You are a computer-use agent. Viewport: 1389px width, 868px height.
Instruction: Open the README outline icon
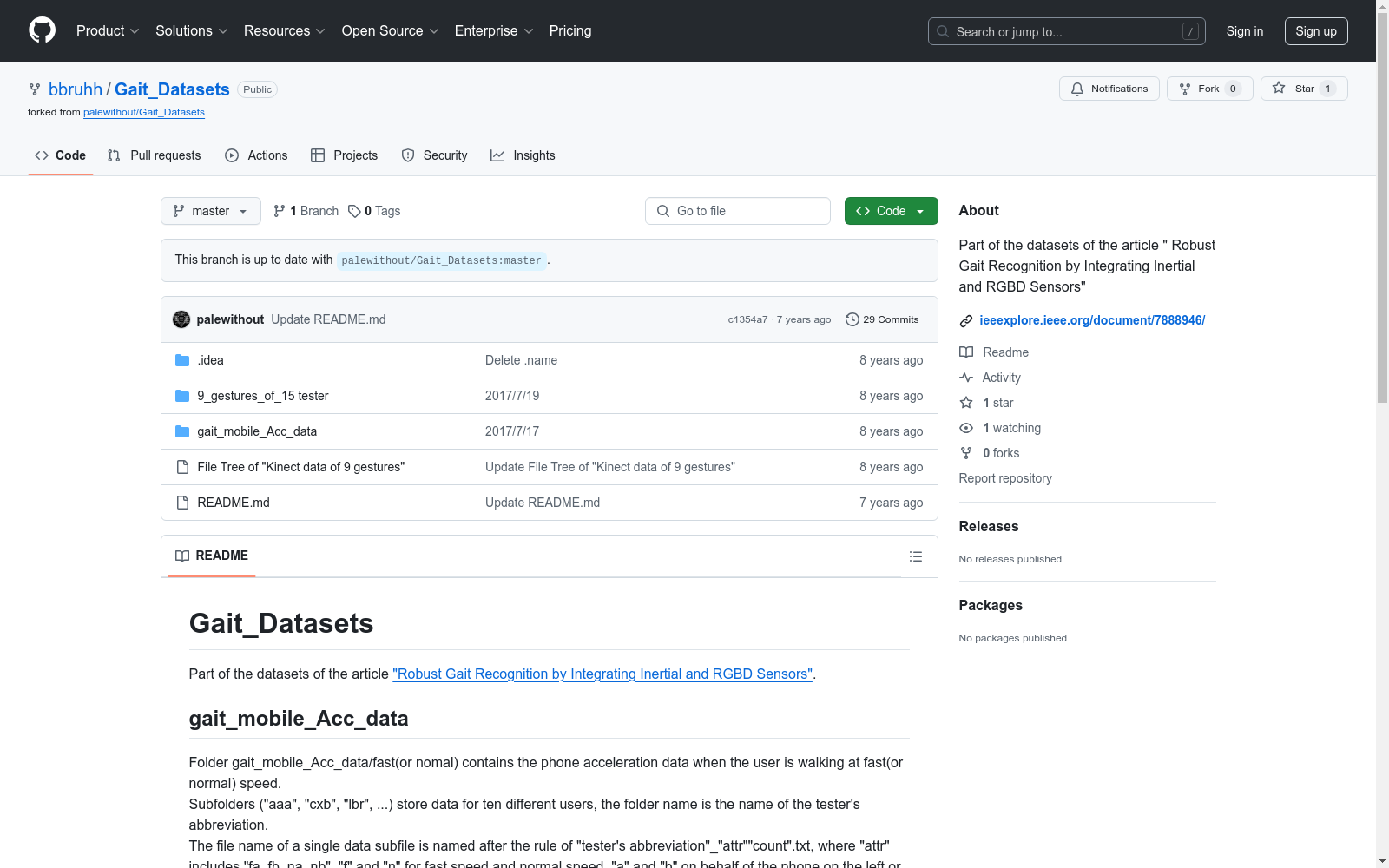click(916, 556)
